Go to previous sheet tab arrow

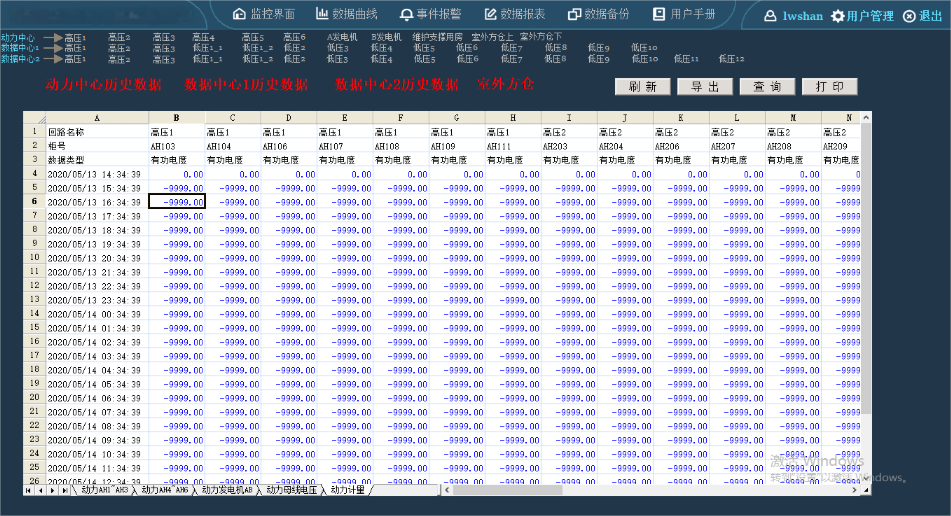click(41, 490)
